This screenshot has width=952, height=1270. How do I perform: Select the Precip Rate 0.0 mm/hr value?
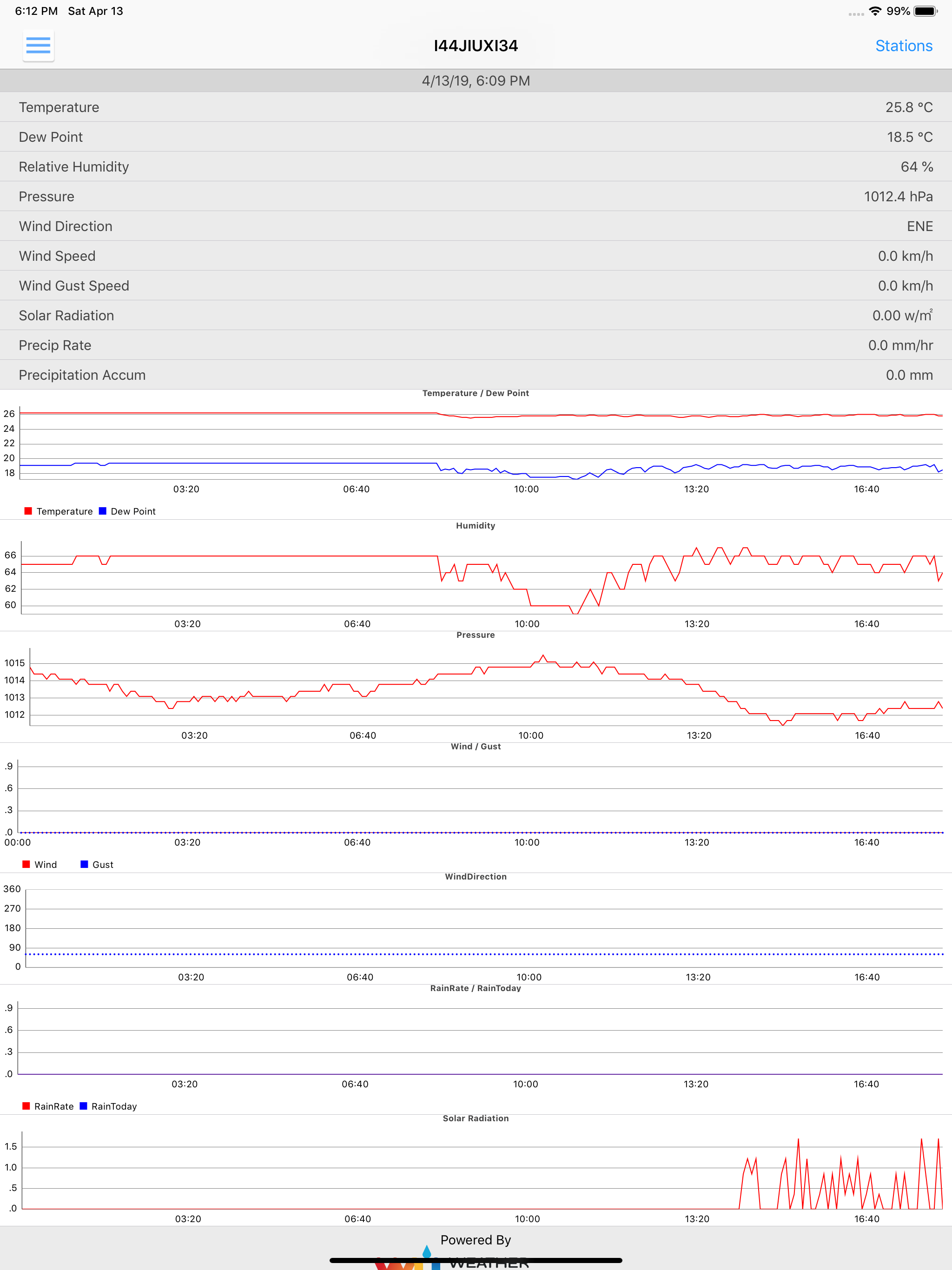900,345
